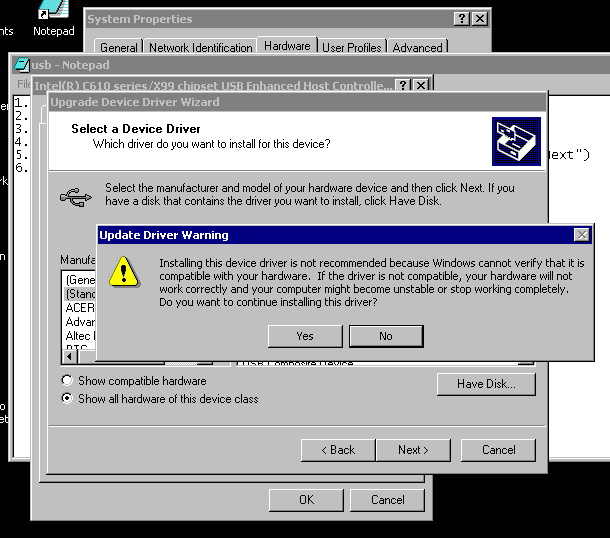Click manufacturers list left scroll arrow
610x538 pixels.
click(70, 356)
